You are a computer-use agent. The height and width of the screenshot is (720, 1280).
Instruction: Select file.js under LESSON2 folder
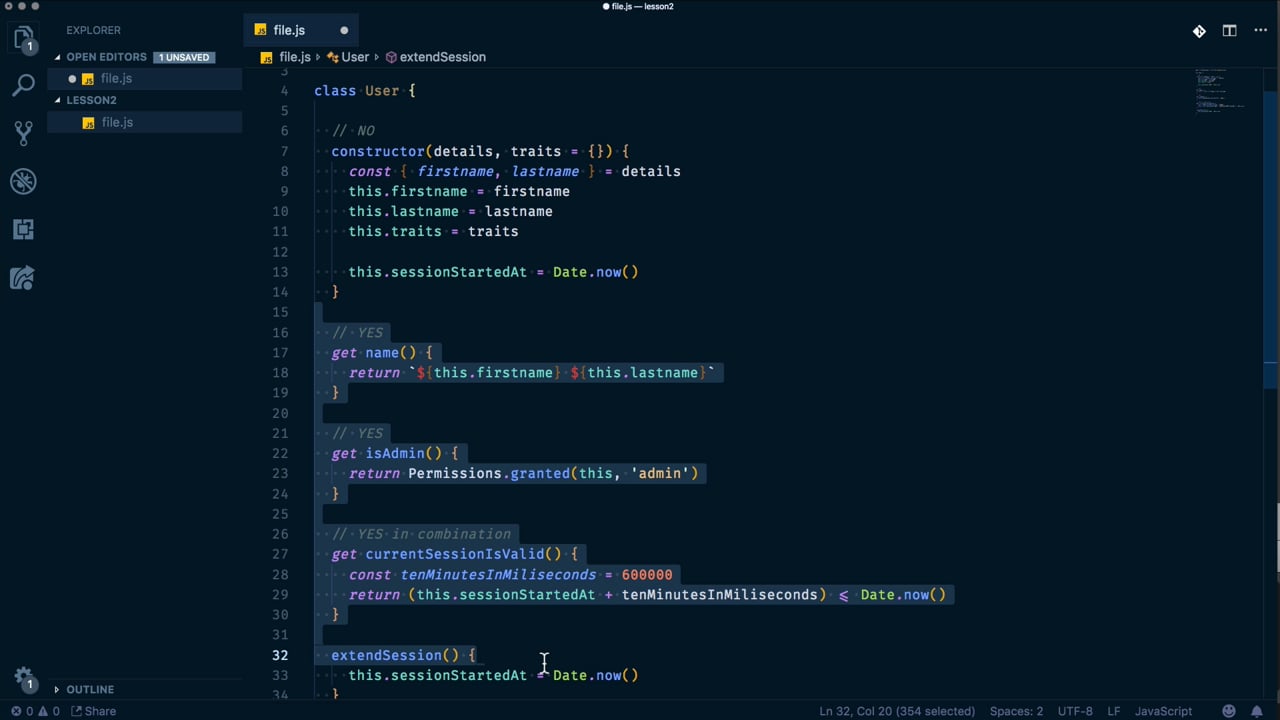pos(145,122)
